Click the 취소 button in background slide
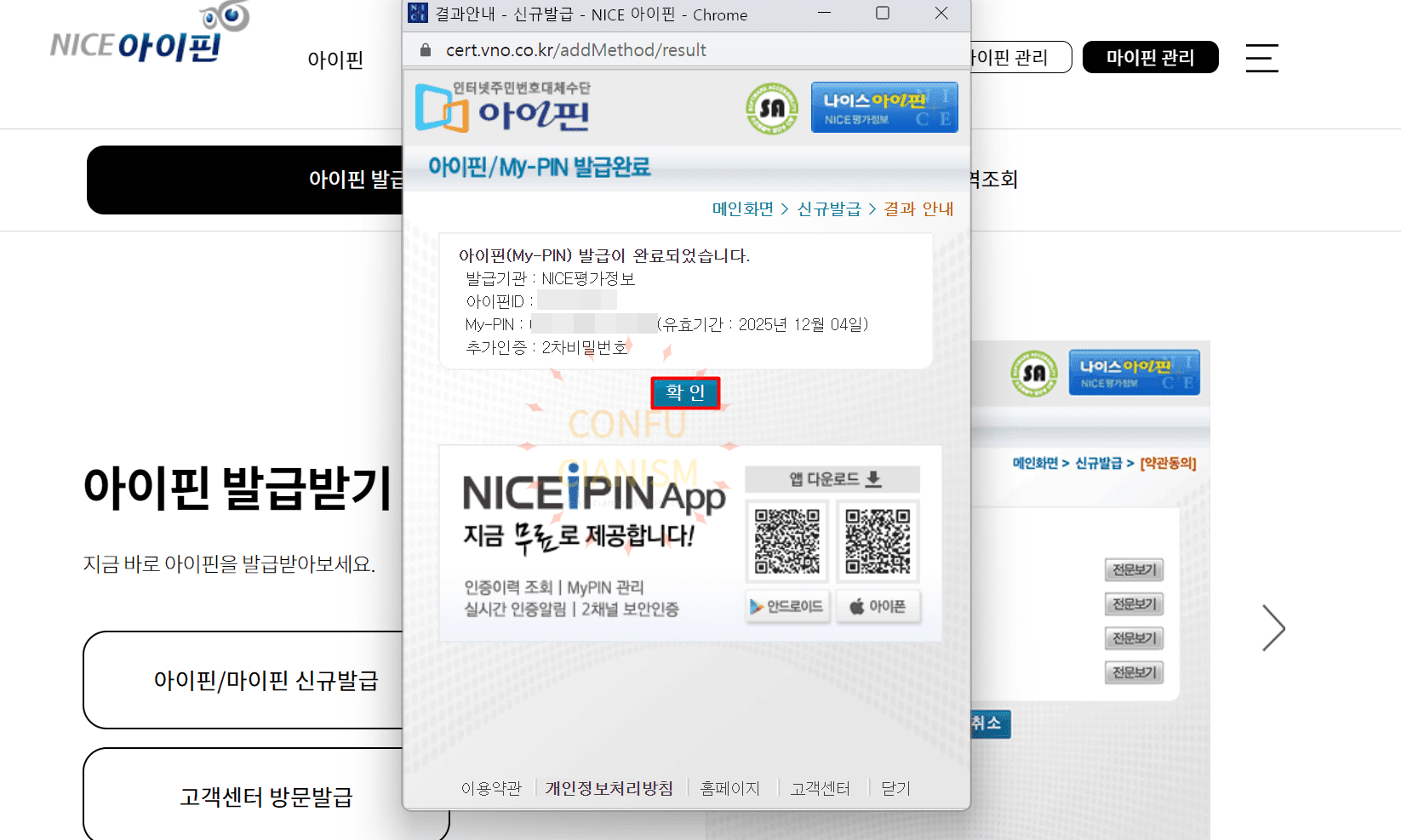 (x=990, y=723)
